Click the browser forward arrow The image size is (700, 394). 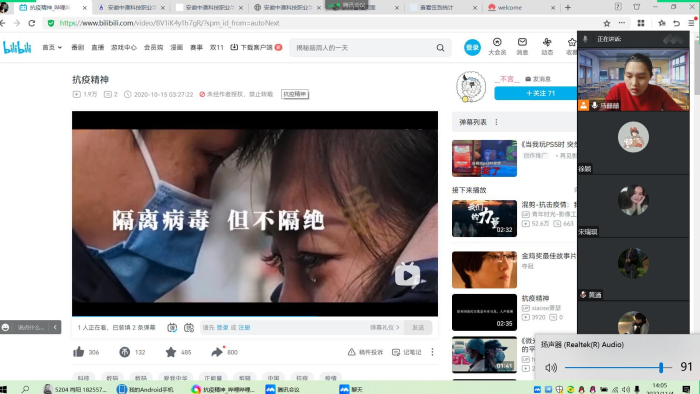tap(17, 23)
